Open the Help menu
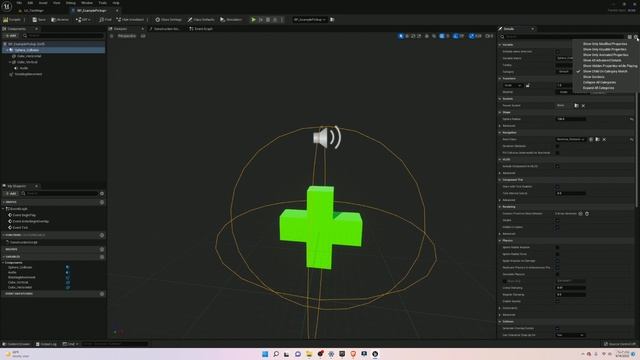Screen dimensions: 640x360 click(116, 3)
